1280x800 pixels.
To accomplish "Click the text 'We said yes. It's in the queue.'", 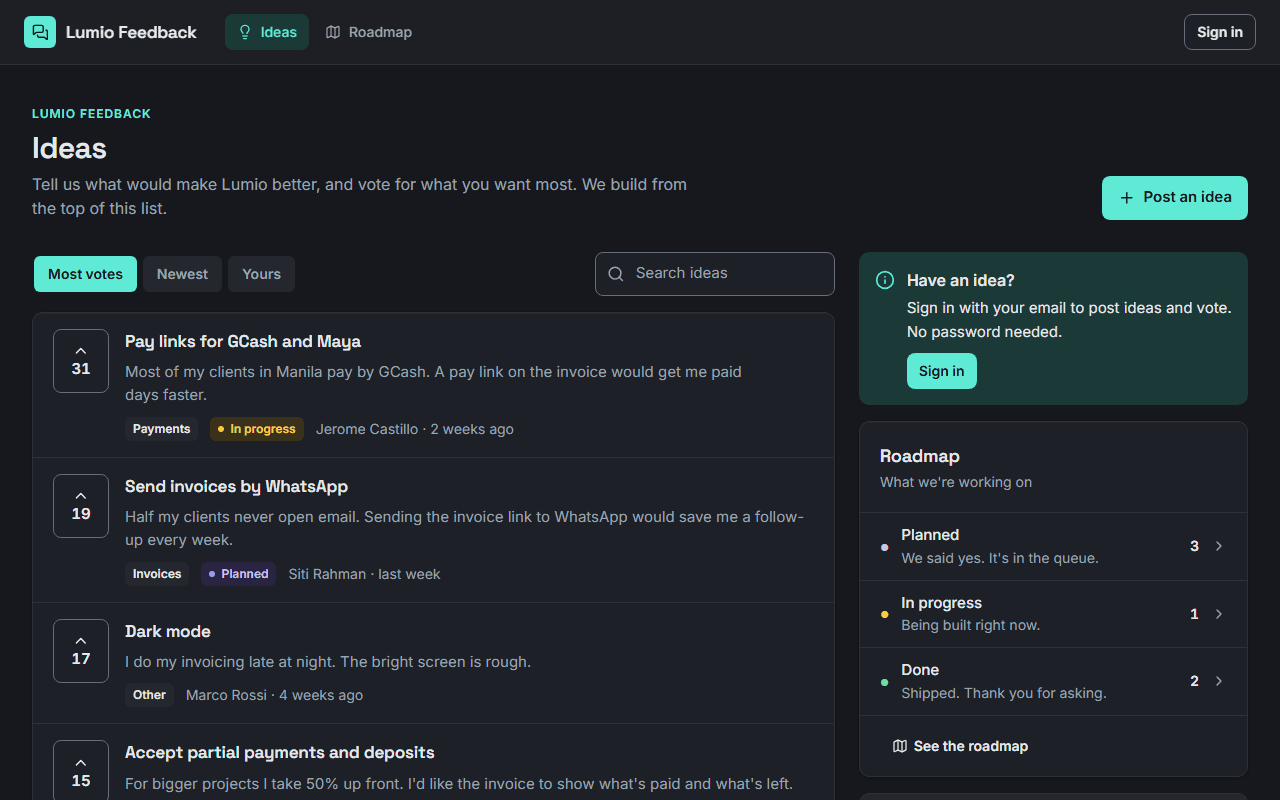I will tap(1000, 558).
